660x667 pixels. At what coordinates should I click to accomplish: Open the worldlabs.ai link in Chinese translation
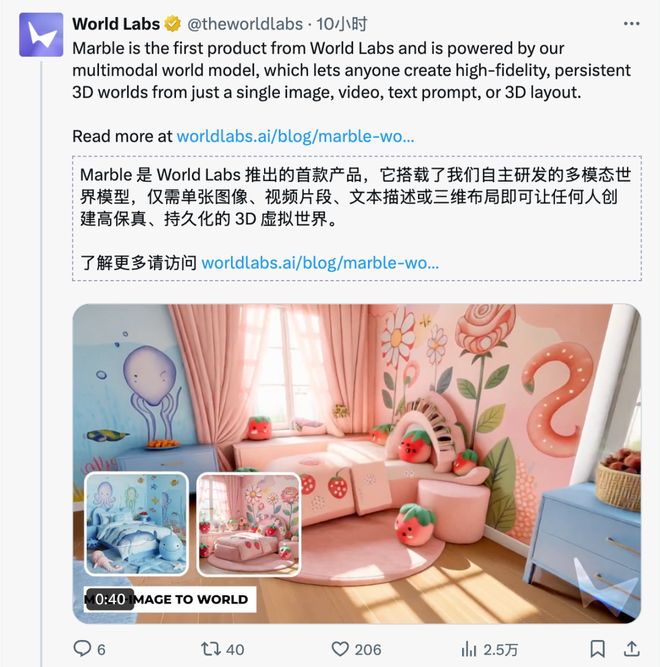point(320,262)
